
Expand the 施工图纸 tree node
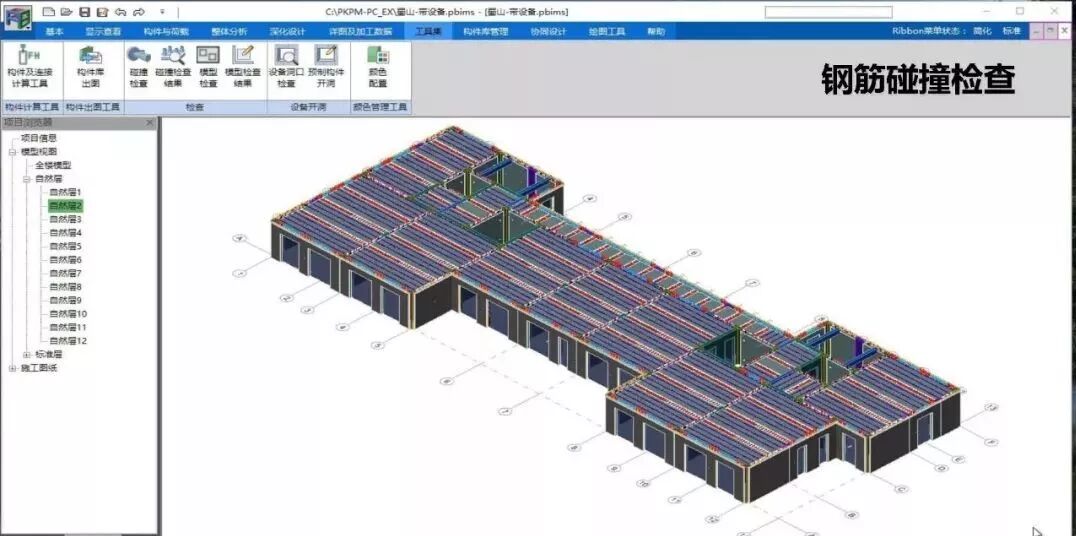[x=12, y=369]
